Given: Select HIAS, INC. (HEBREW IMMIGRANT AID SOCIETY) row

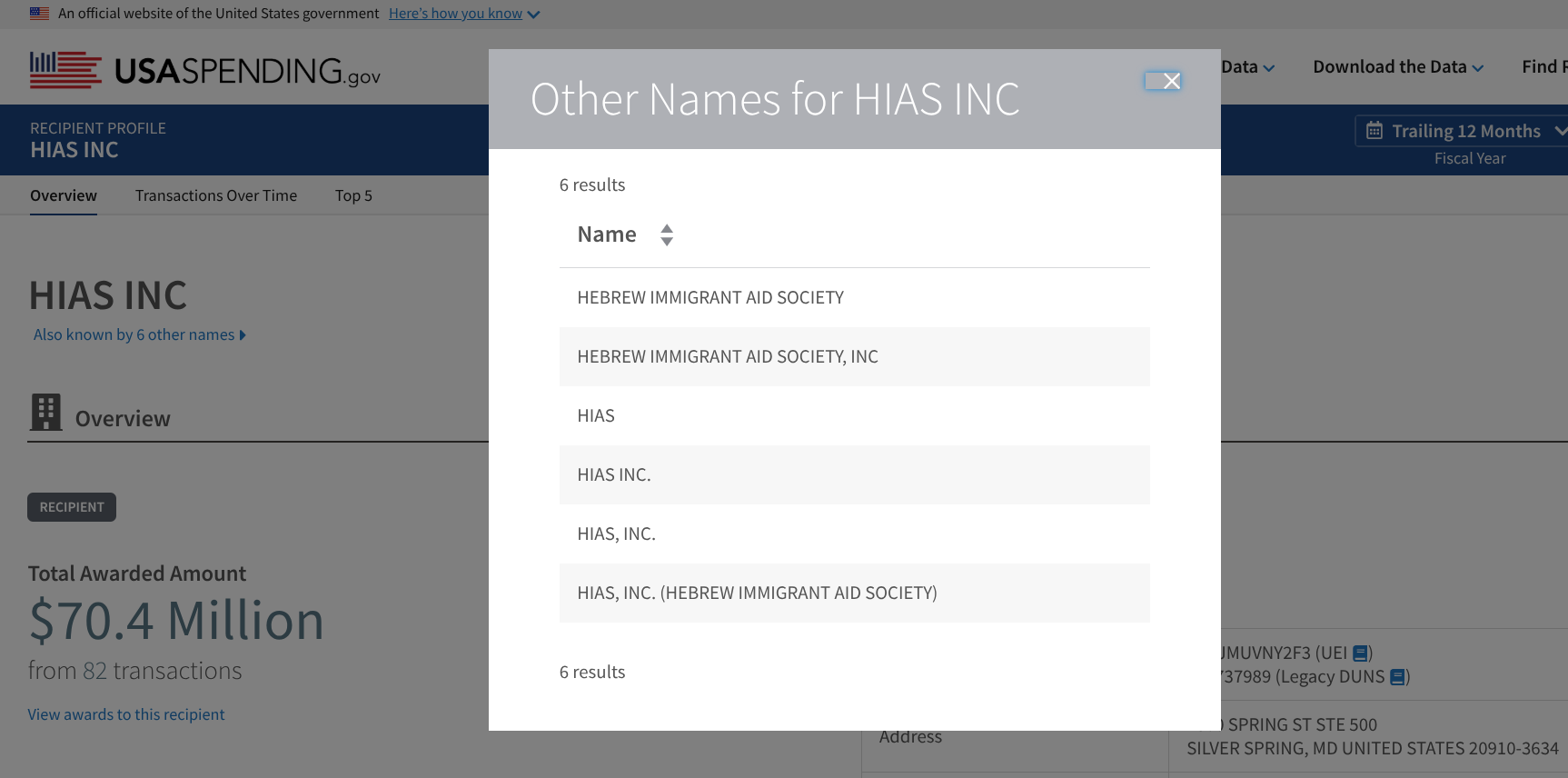Looking at the screenshot, I should pos(855,593).
